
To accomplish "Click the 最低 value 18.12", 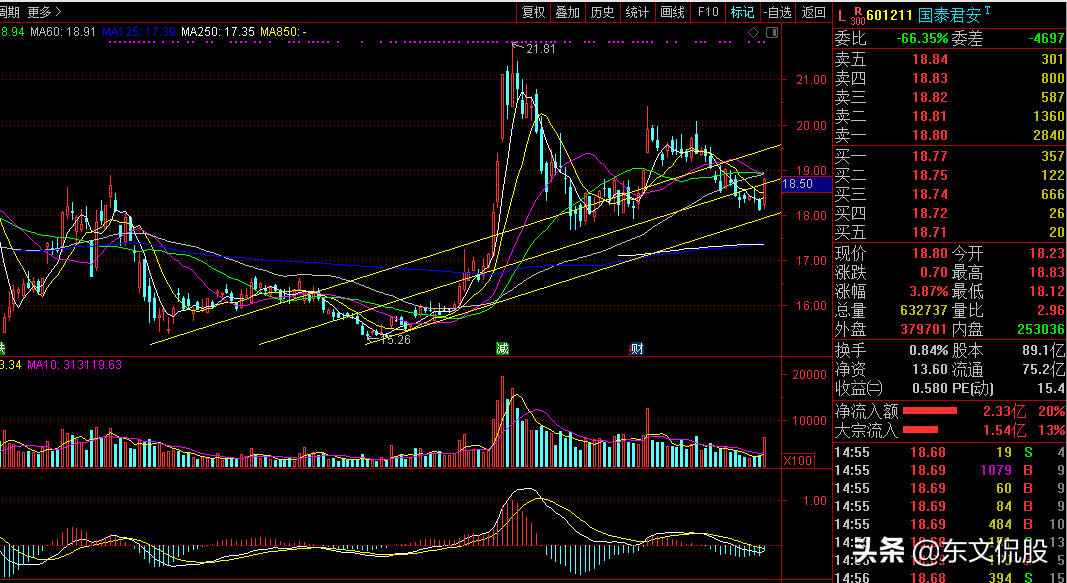I will pos(1047,292).
